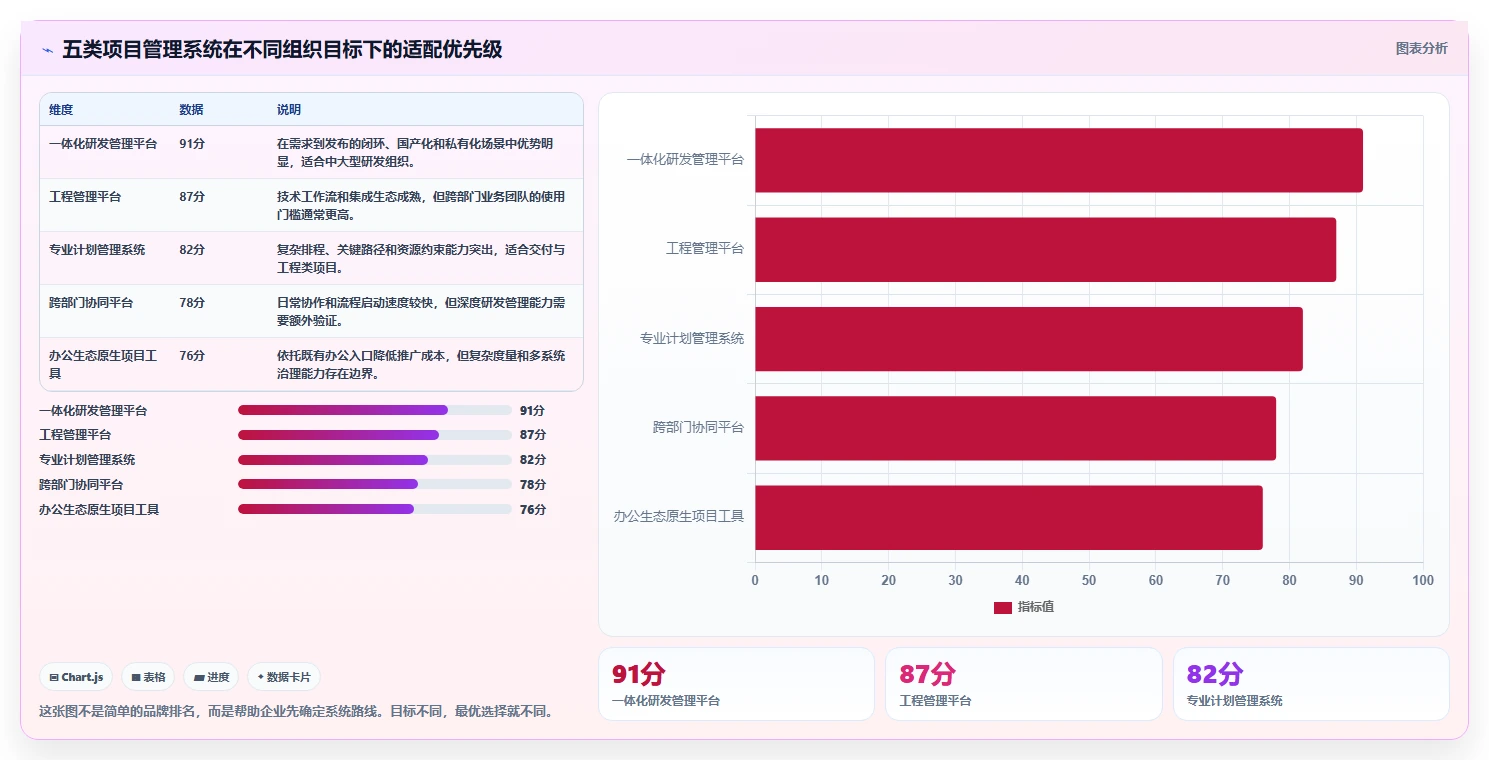The image size is (1489, 760).
Task: Click the 图表分析 label in the header
Action: coord(1421,48)
